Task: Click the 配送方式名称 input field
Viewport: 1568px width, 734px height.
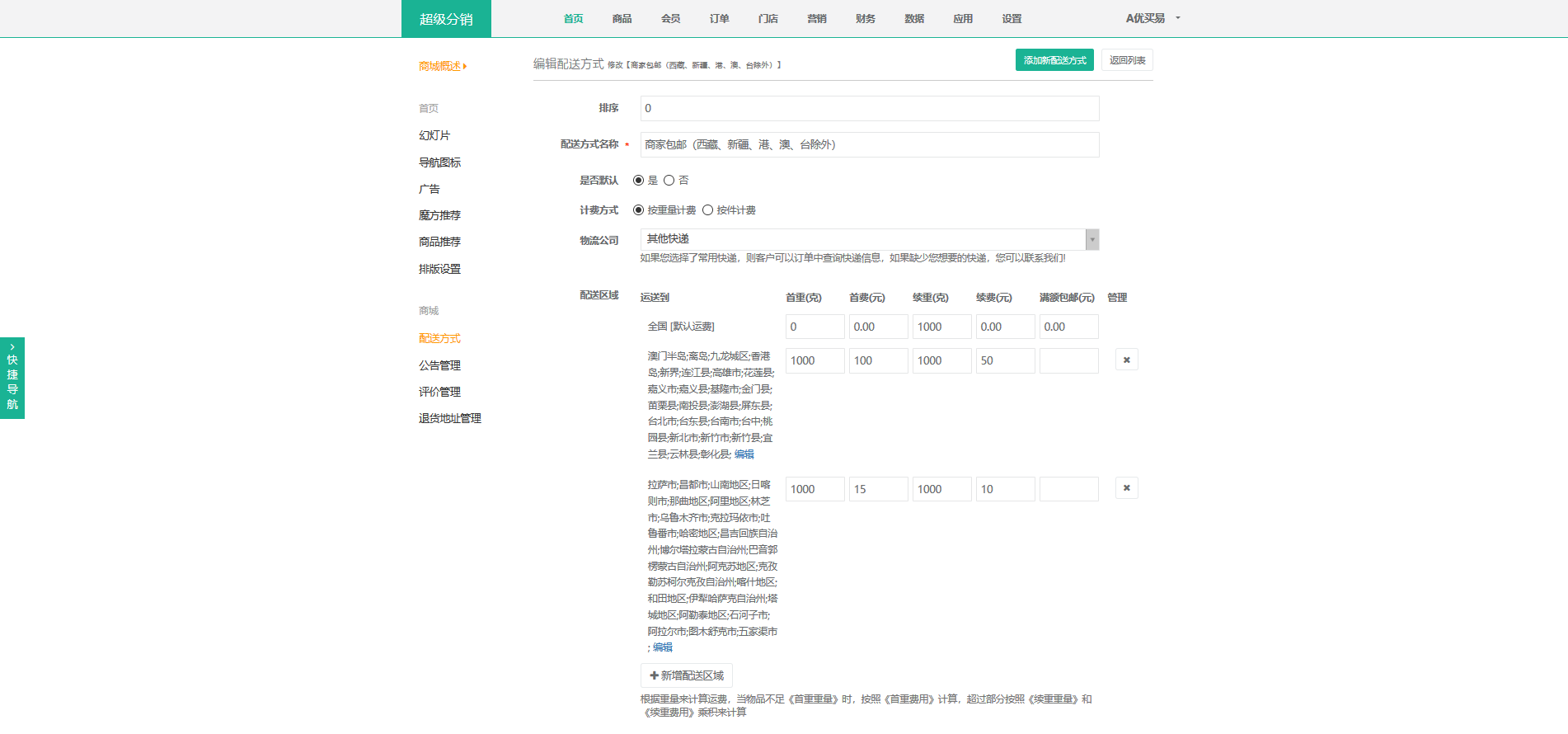Action: [x=869, y=145]
